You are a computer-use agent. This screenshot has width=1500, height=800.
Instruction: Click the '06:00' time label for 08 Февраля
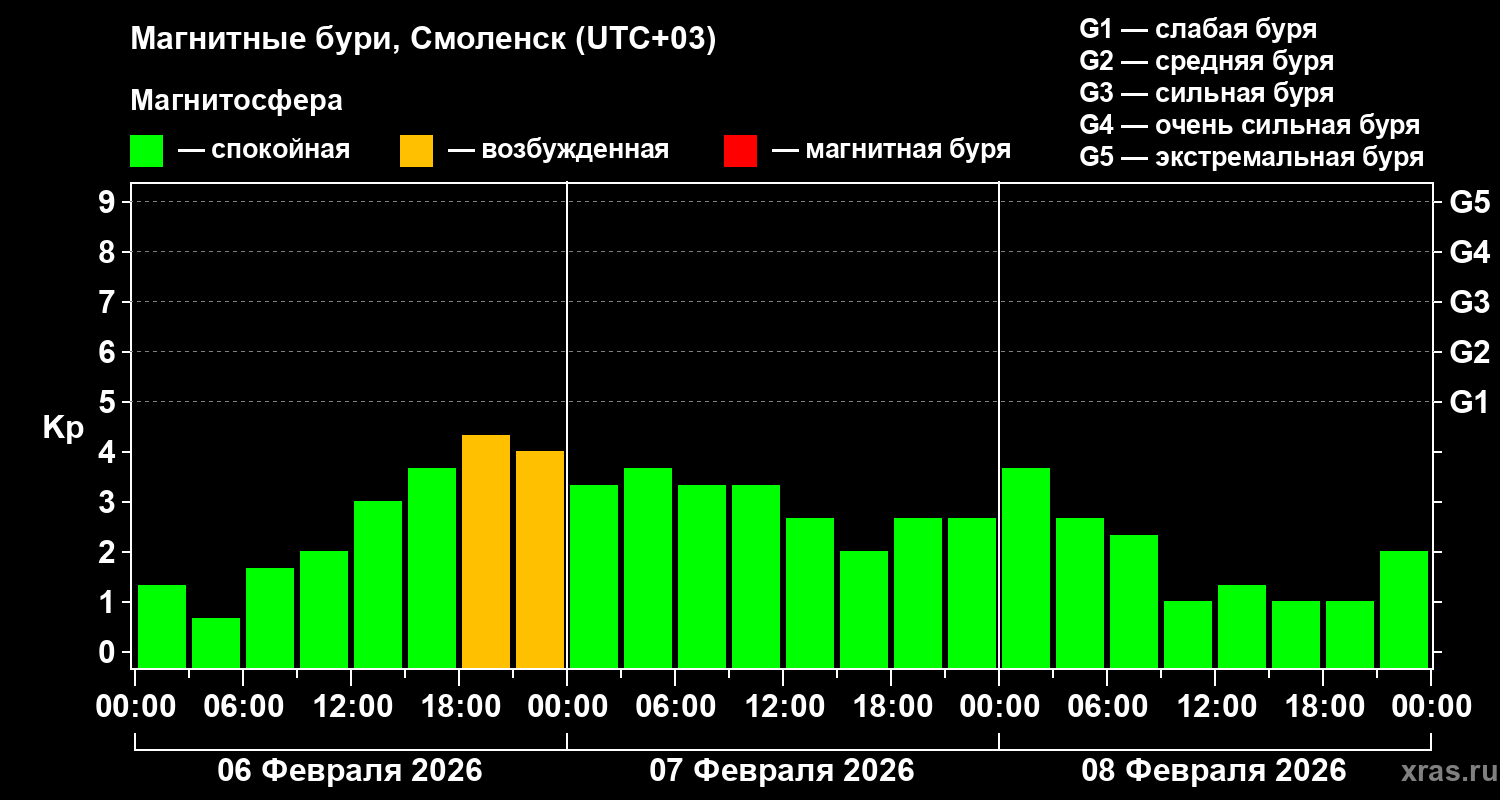(1106, 707)
